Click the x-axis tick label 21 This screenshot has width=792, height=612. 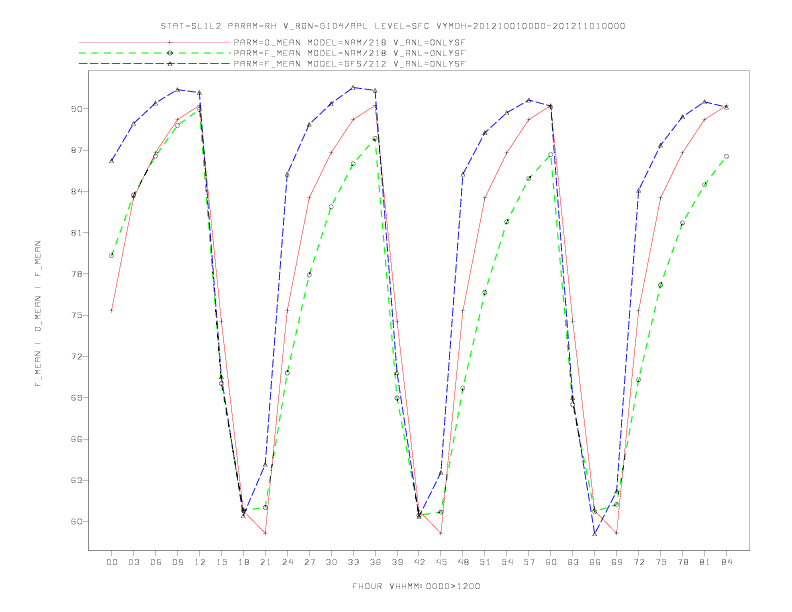(265, 562)
